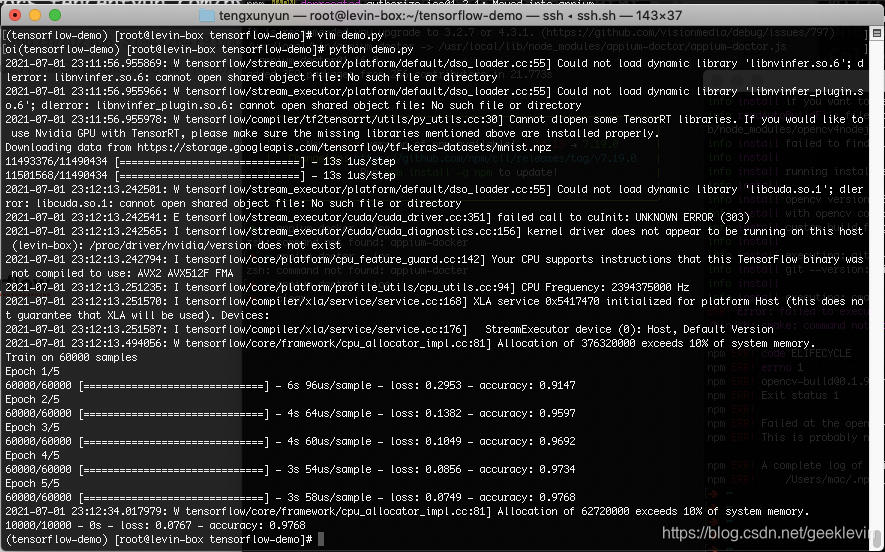
Task: Click 'libcuda.so.1' library name in warning
Action: tap(785, 190)
